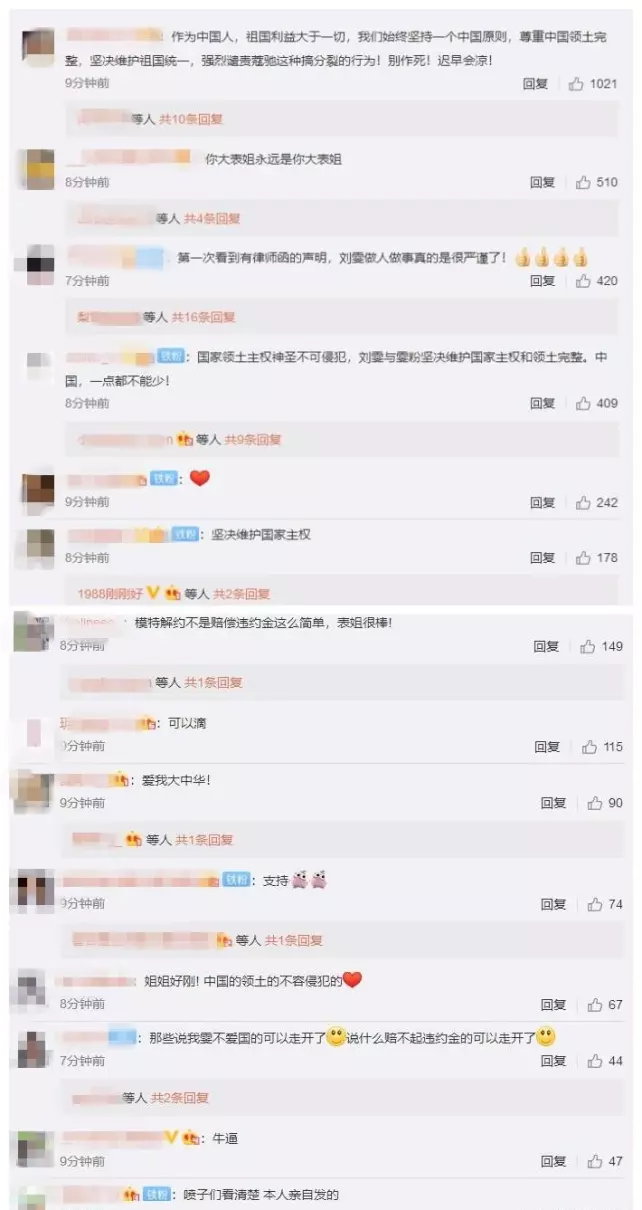
Task: Like the red heart comment with 242 likes
Action: [x=583, y=502]
